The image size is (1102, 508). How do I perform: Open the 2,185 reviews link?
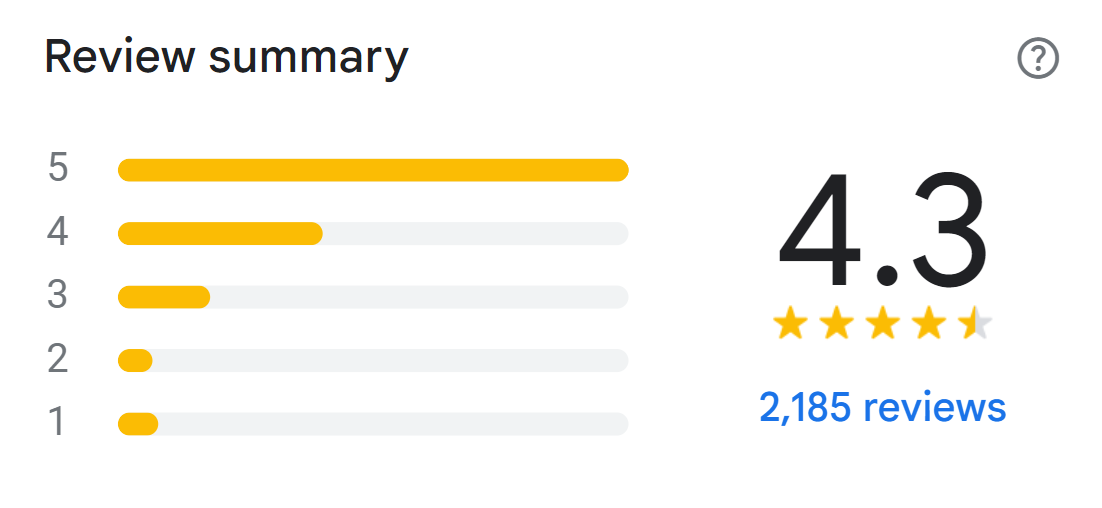click(882, 407)
